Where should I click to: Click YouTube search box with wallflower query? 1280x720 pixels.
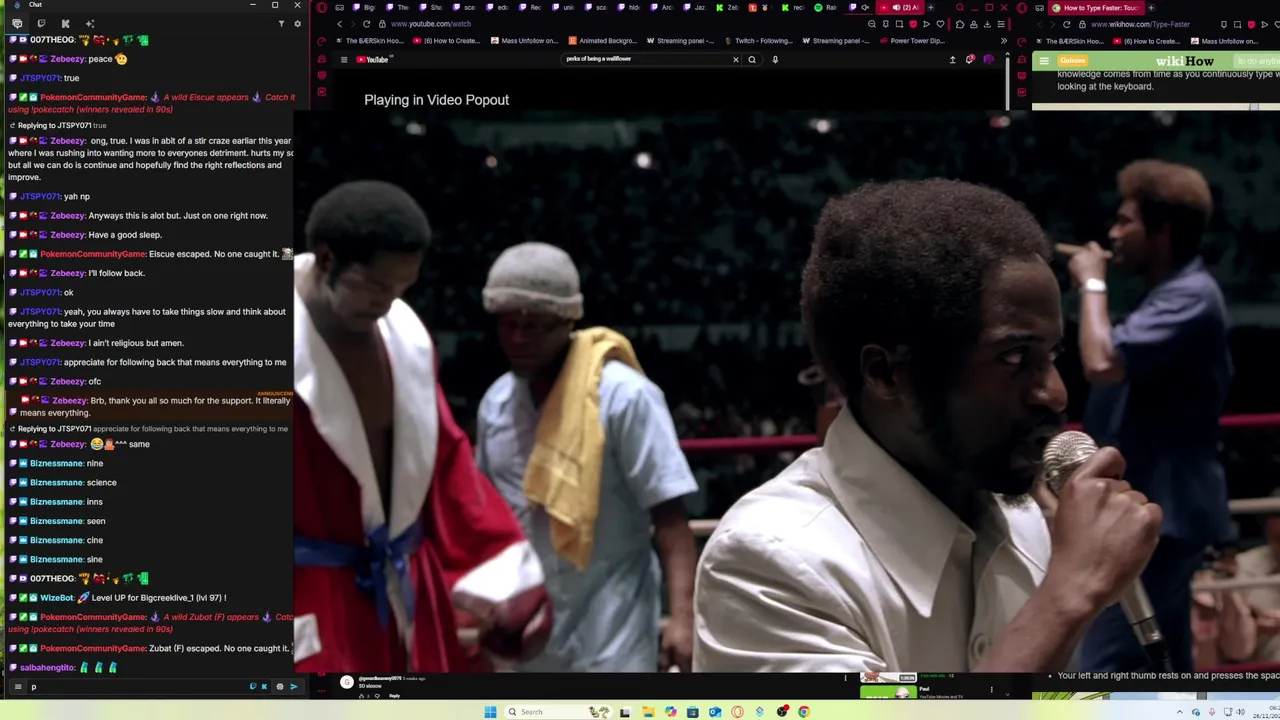(645, 59)
